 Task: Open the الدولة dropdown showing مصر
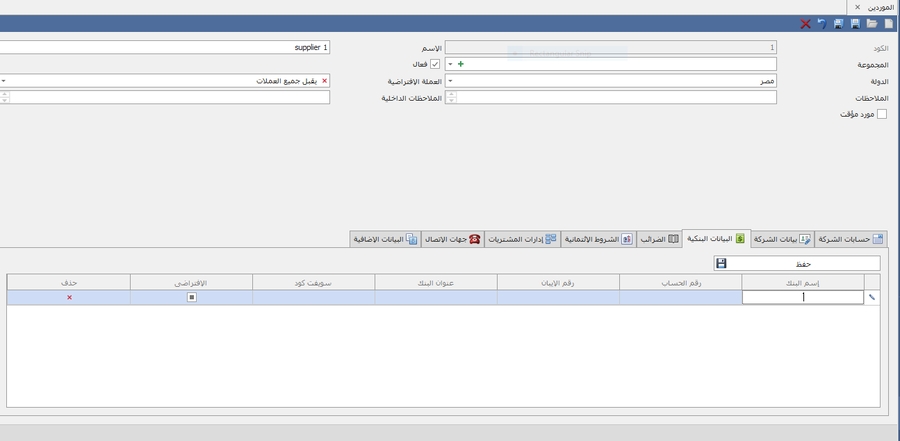[x=449, y=81]
